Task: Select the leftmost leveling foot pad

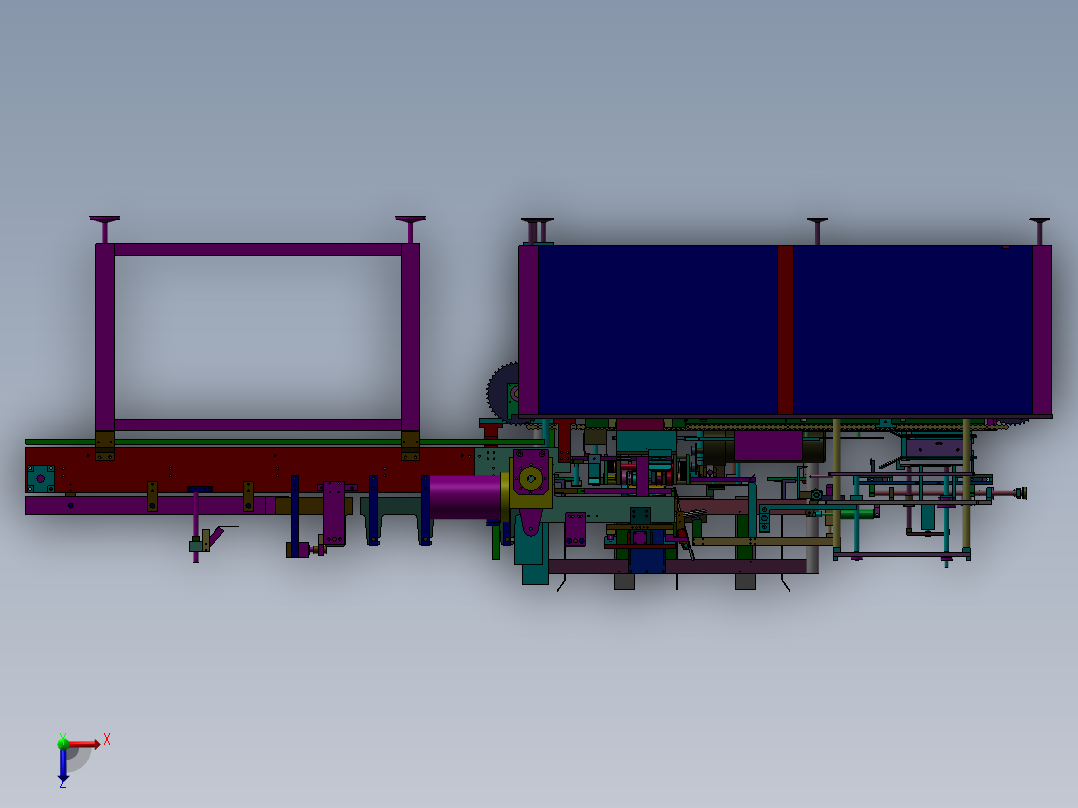Action: [x=104, y=219]
